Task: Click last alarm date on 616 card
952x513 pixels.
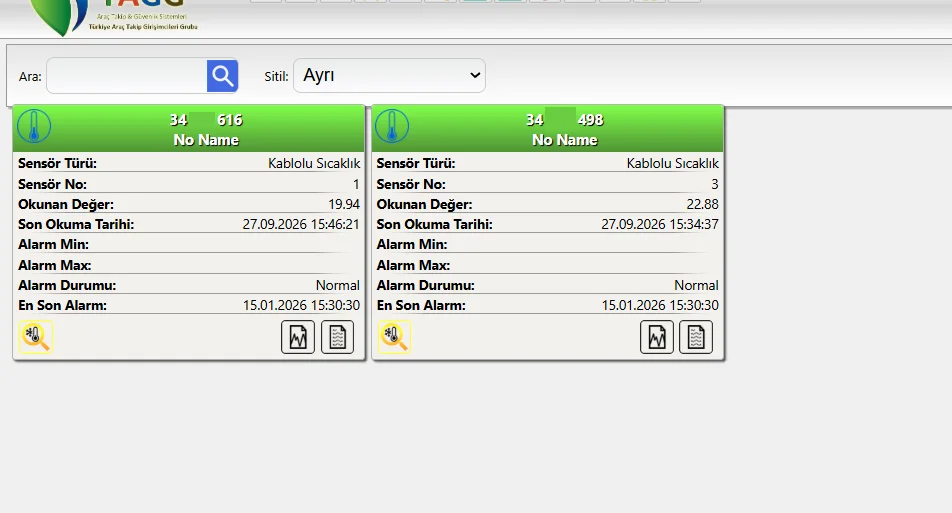Action: pos(301,305)
